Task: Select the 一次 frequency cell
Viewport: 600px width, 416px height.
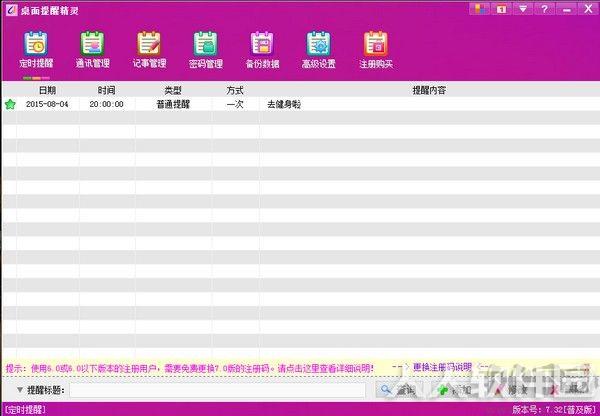Action: point(235,104)
